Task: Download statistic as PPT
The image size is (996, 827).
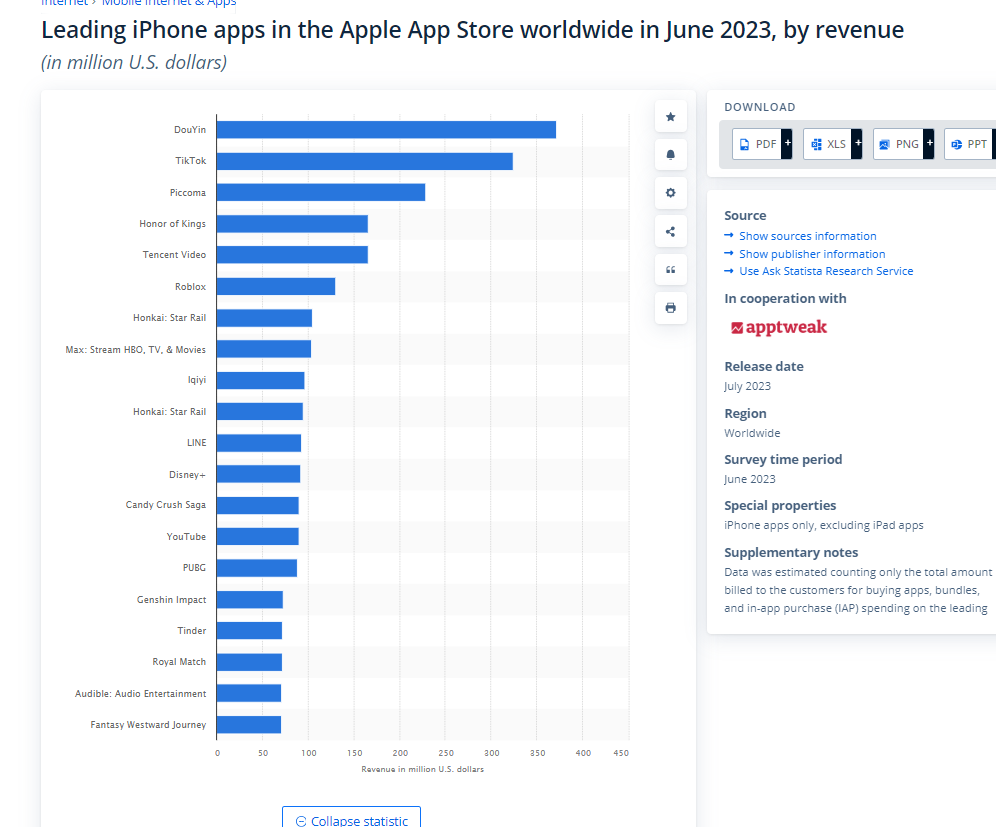Action: [969, 144]
